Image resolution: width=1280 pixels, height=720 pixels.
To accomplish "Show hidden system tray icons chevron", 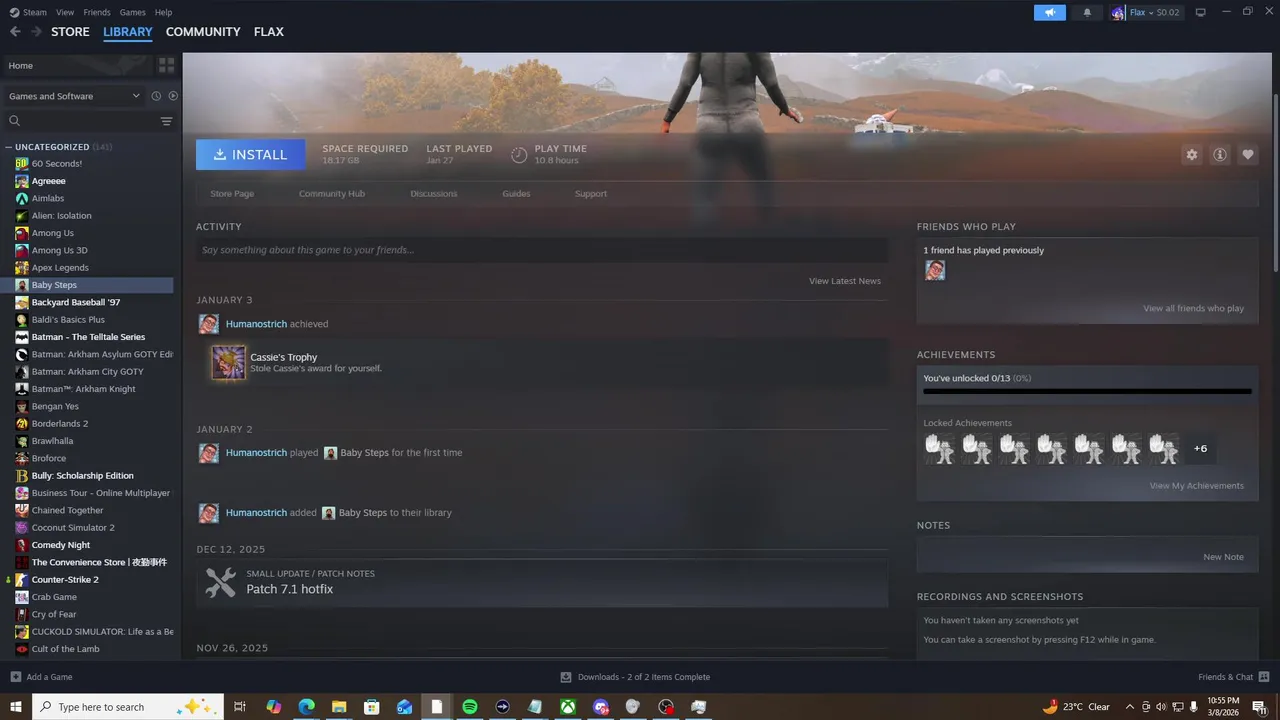I will coord(1130,707).
